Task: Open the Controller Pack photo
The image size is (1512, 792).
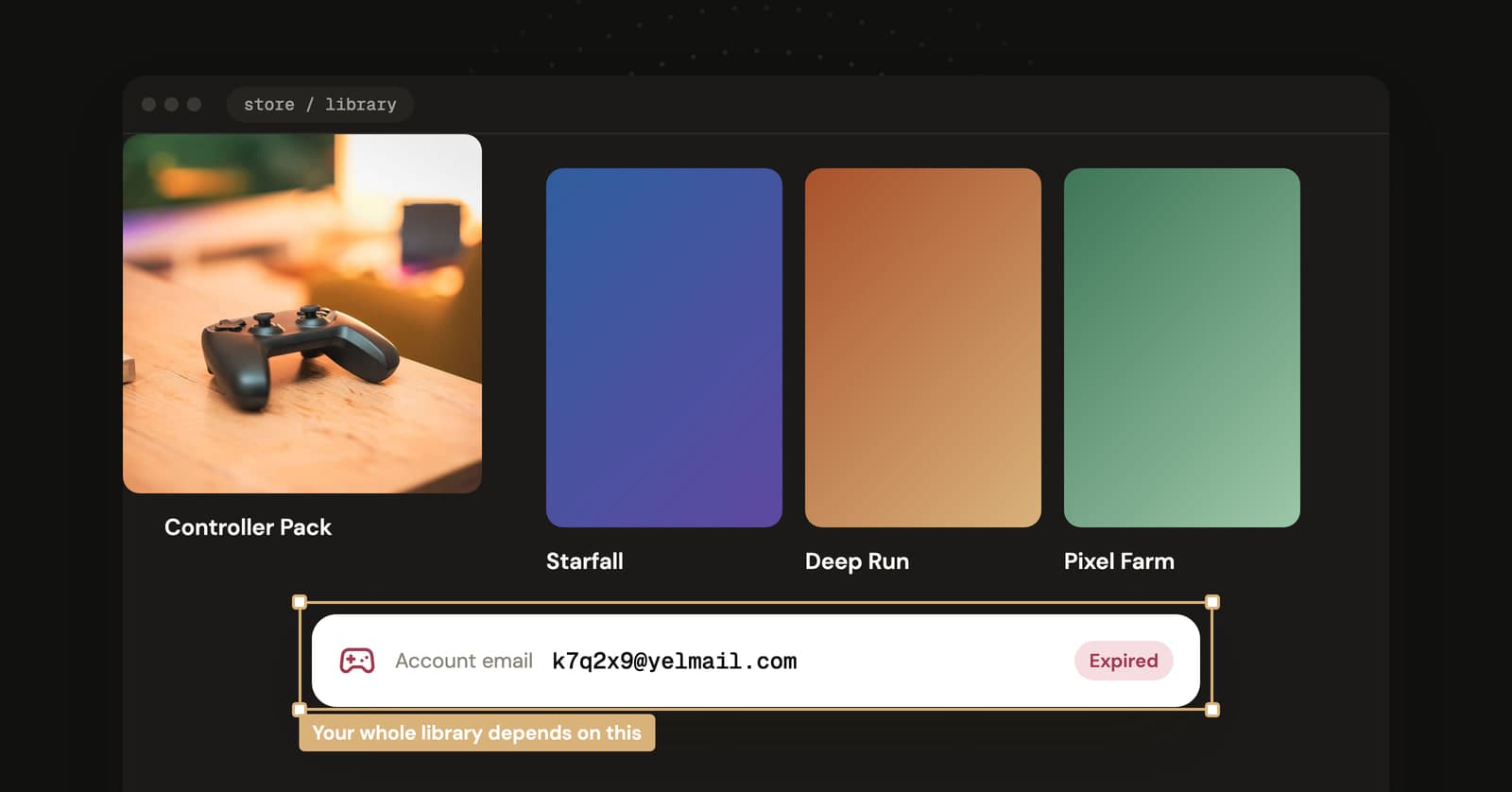Action: point(302,314)
